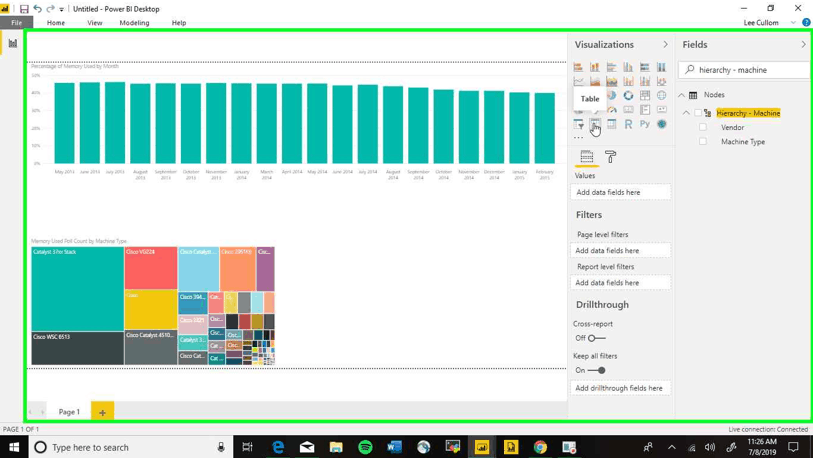Launch Spotify from the taskbar
The image size is (815, 459).
coord(365,447)
